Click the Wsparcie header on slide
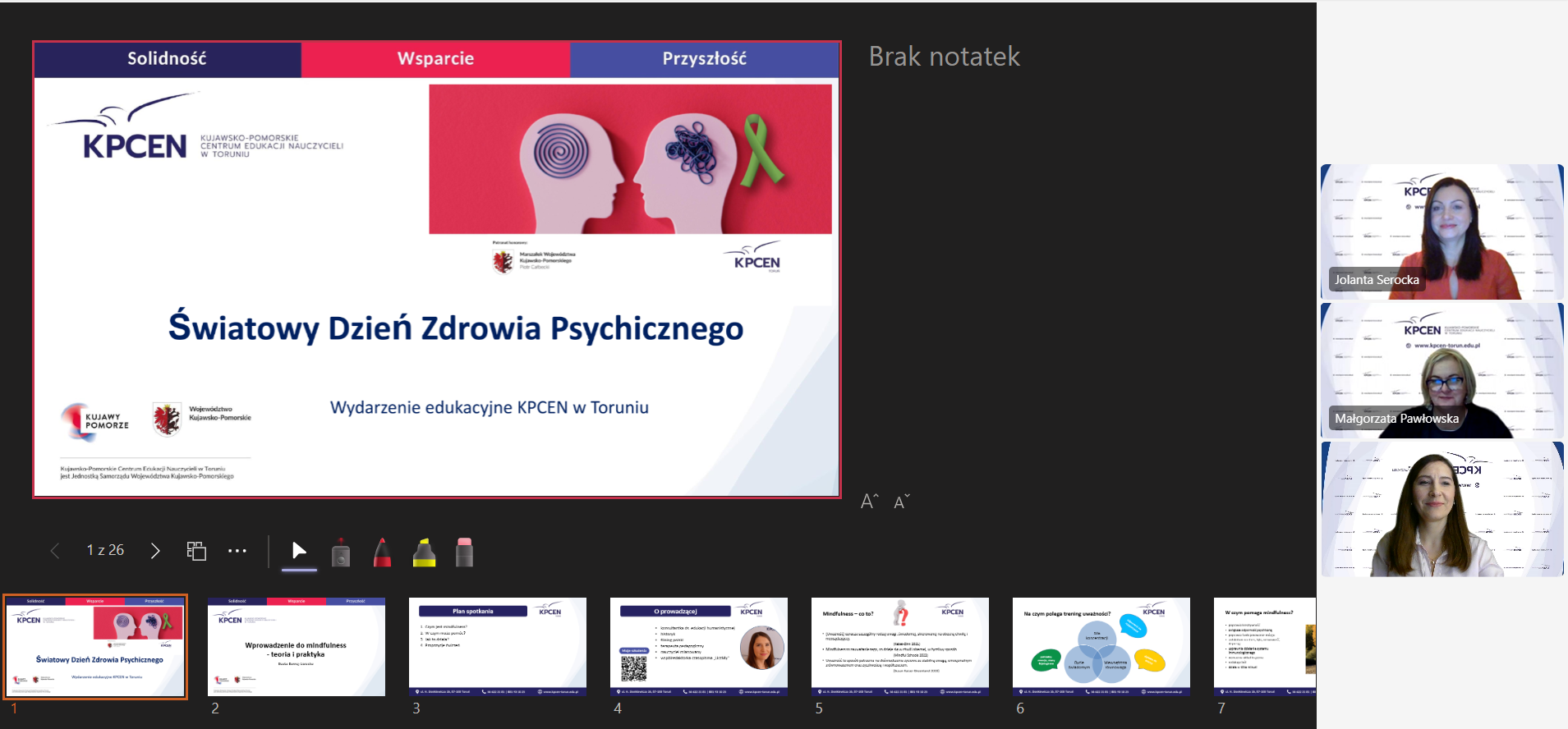 pyautogui.click(x=435, y=59)
